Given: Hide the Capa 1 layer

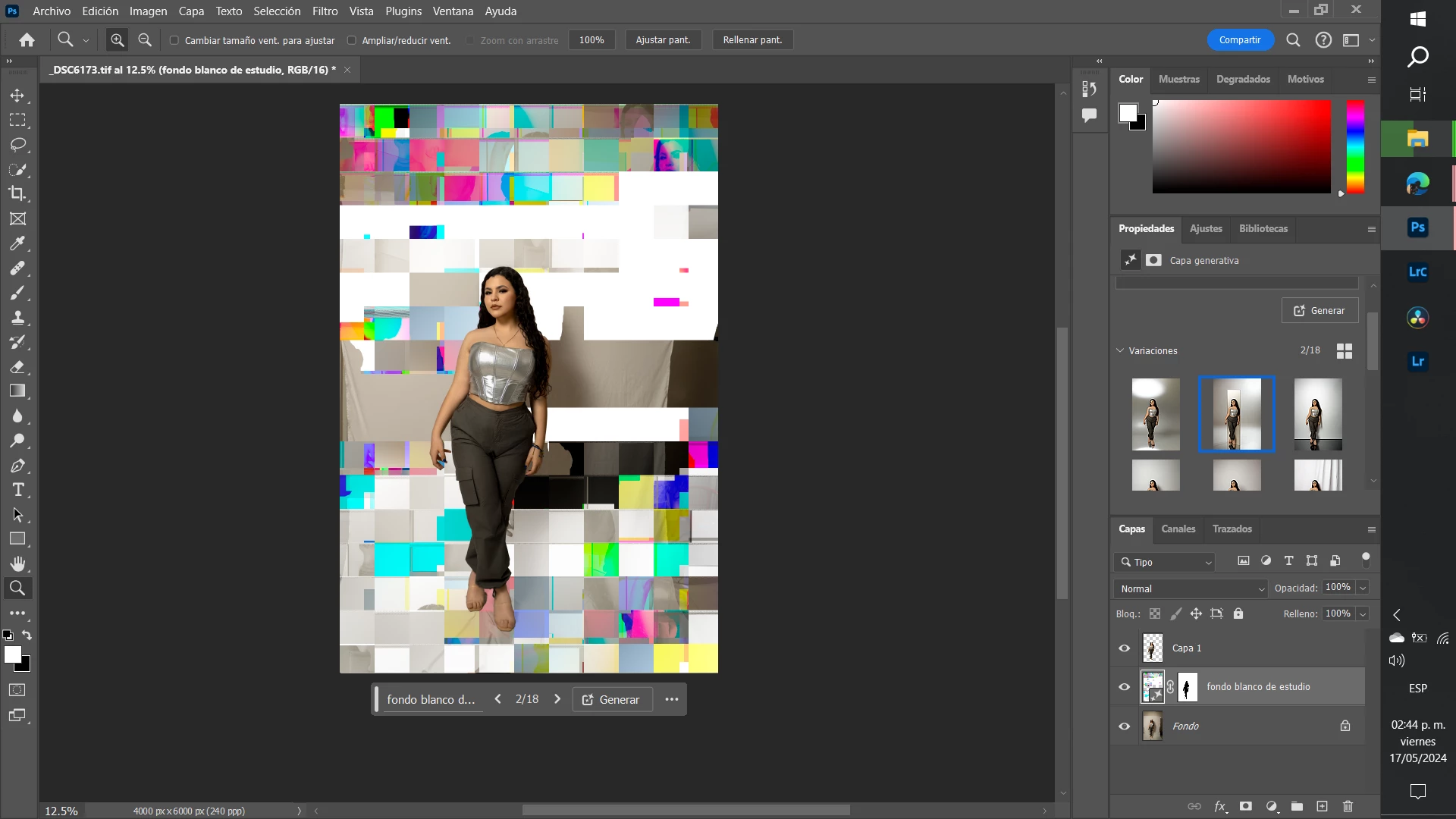Looking at the screenshot, I should click(x=1124, y=648).
